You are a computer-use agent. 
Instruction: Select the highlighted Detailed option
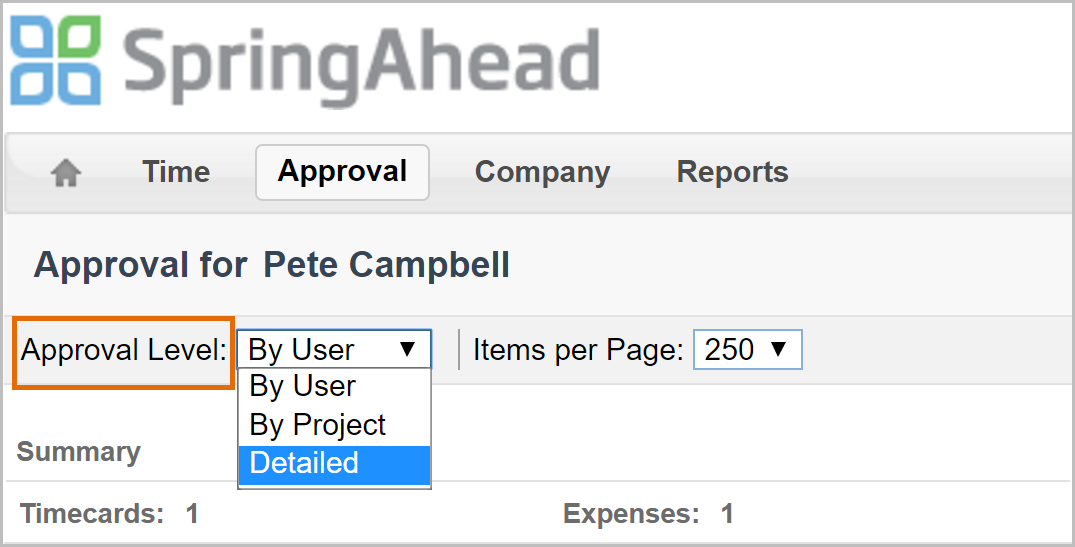coord(305,463)
